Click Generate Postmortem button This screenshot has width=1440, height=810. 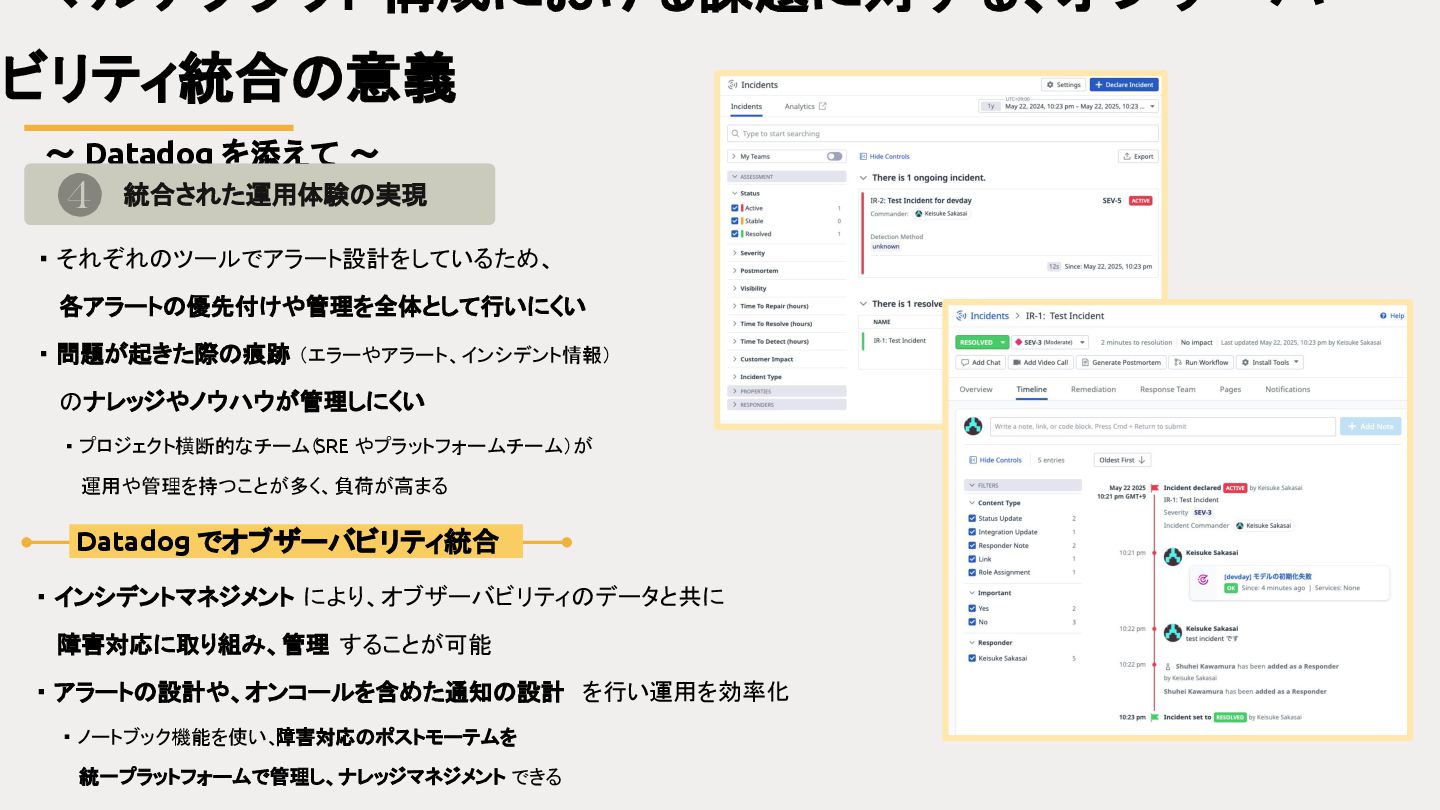click(1121, 362)
